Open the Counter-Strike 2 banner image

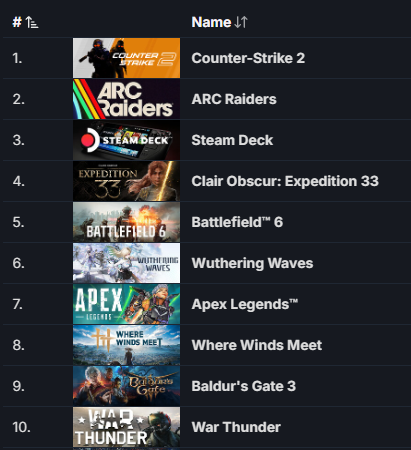click(126, 58)
